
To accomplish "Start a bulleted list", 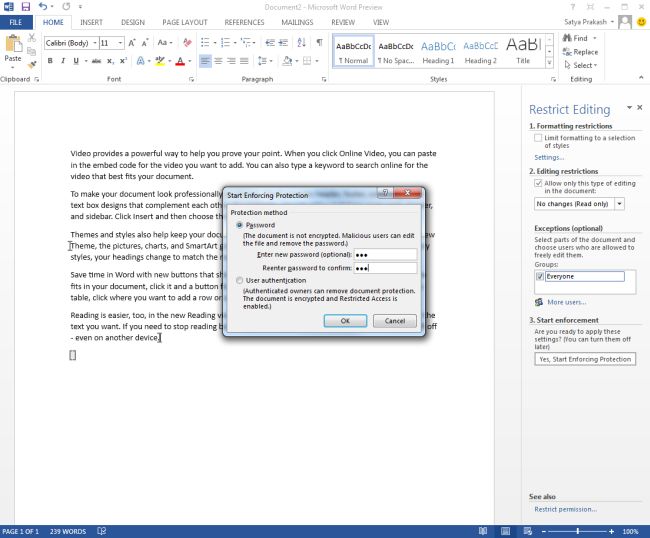I will (205, 42).
